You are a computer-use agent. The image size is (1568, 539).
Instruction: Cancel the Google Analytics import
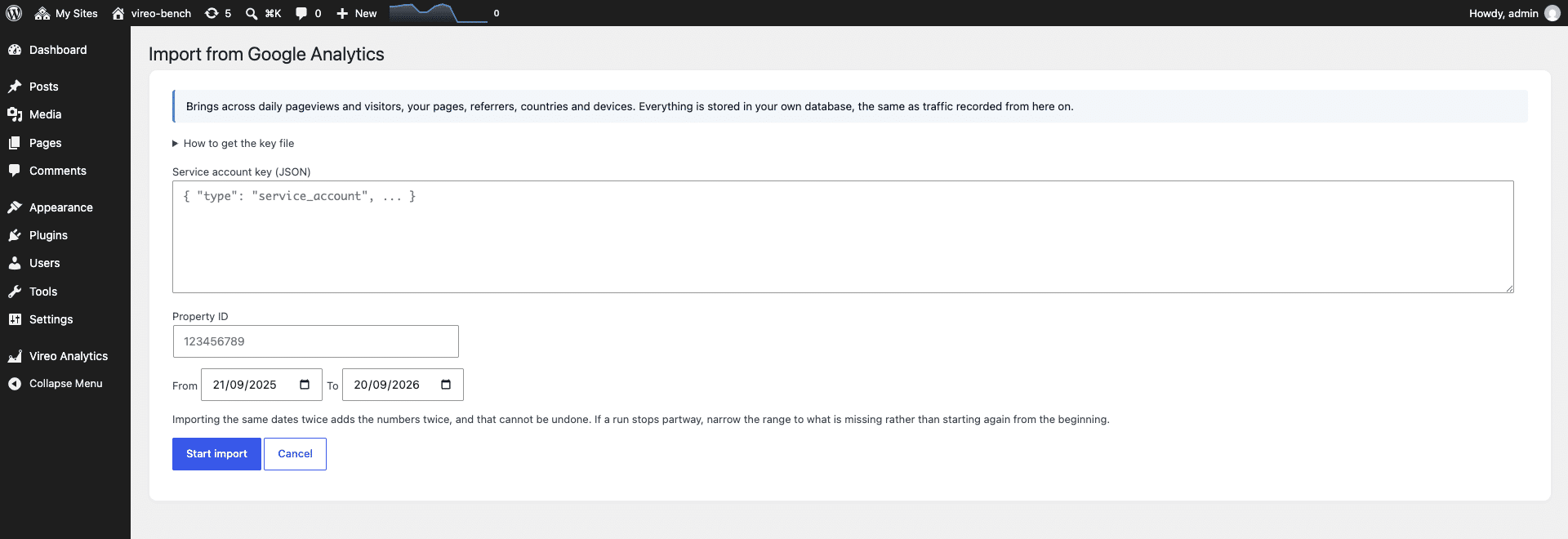pyautogui.click(x=295, y=454)
